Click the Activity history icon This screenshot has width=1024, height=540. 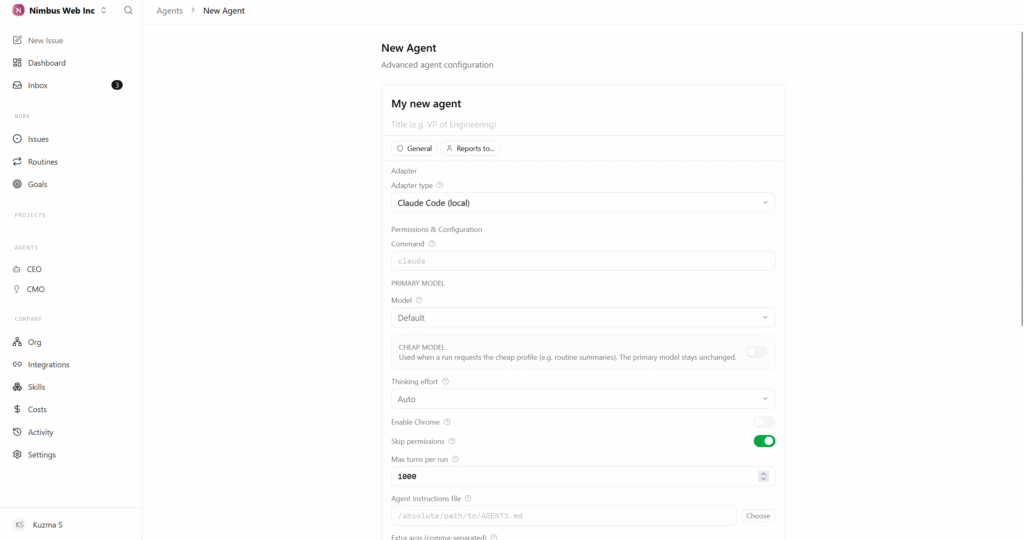pos(17,432)
